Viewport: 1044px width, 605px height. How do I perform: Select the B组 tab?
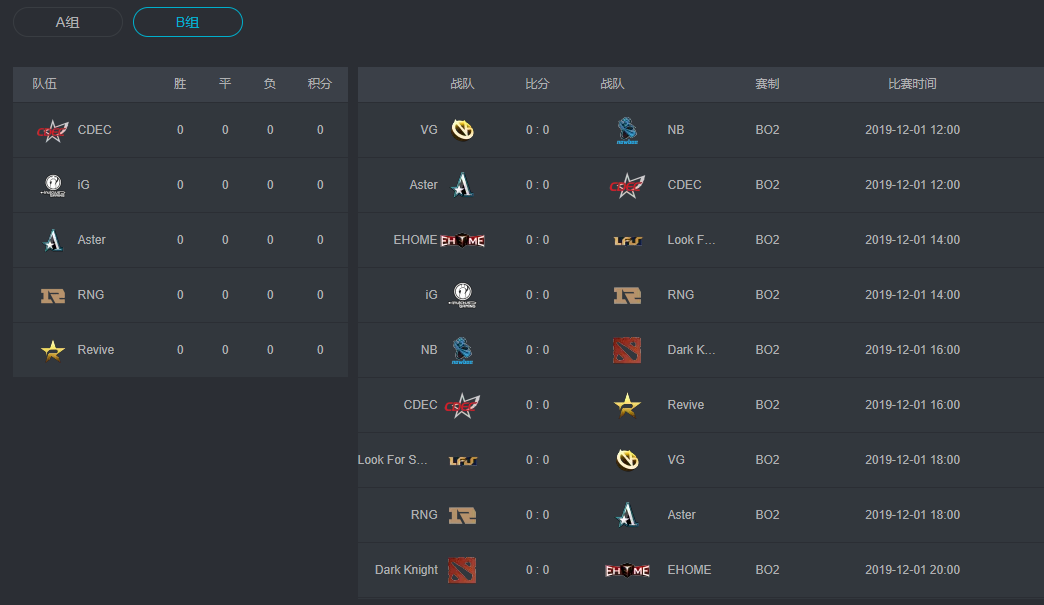click(187, 22)
